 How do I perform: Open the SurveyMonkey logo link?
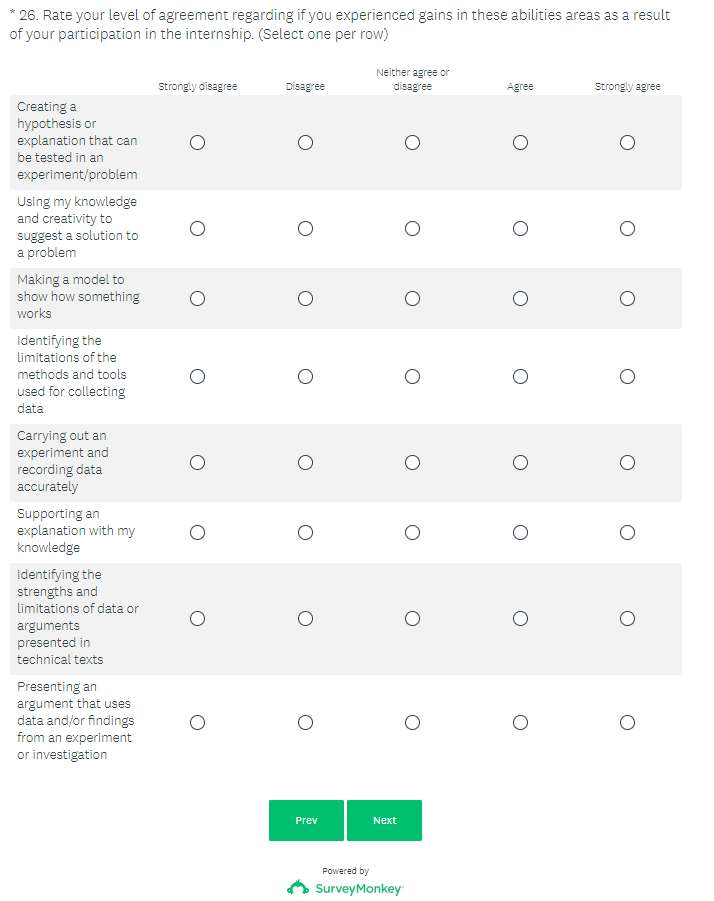[345, 888]
